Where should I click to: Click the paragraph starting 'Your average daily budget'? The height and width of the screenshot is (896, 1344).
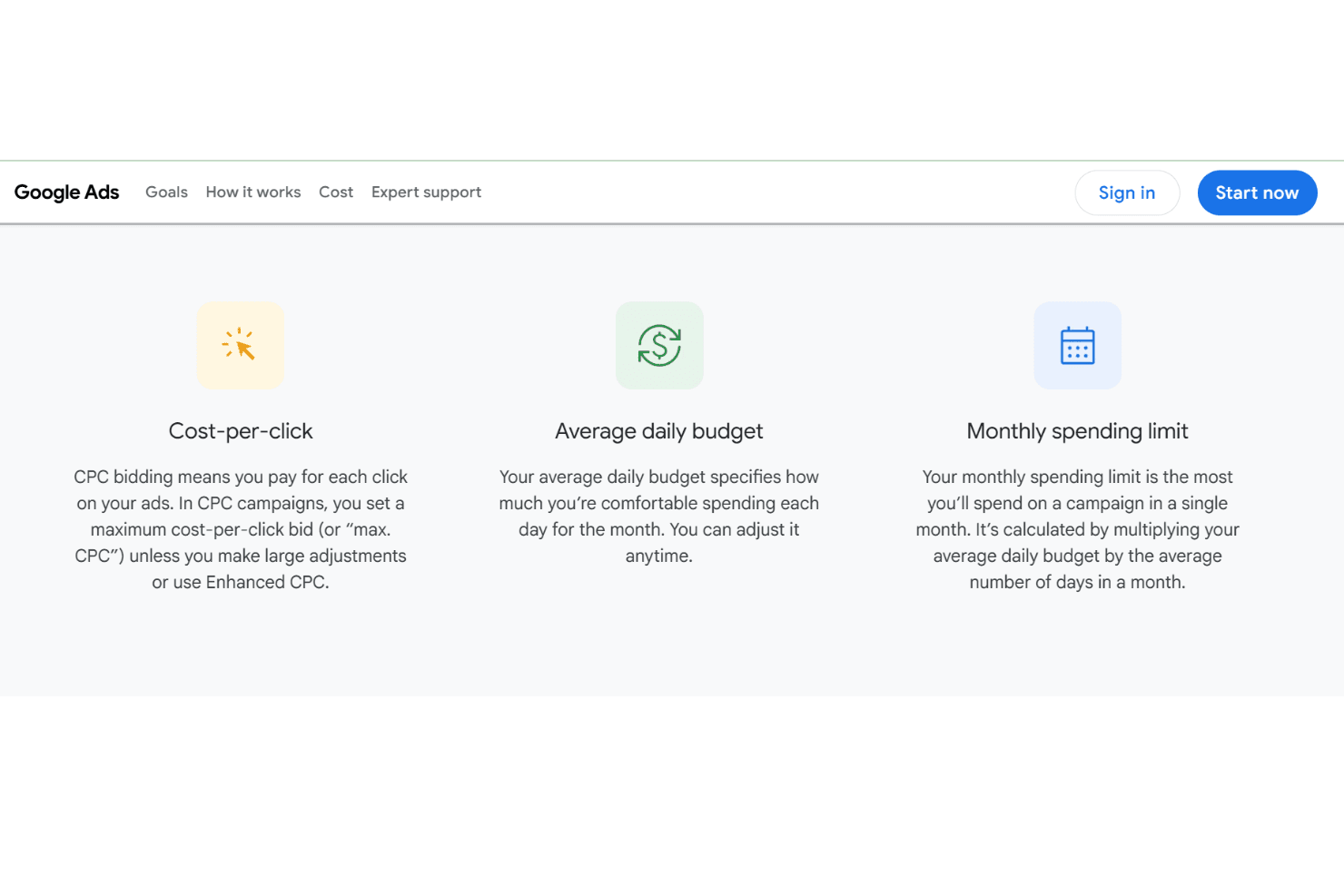[659, 516]
